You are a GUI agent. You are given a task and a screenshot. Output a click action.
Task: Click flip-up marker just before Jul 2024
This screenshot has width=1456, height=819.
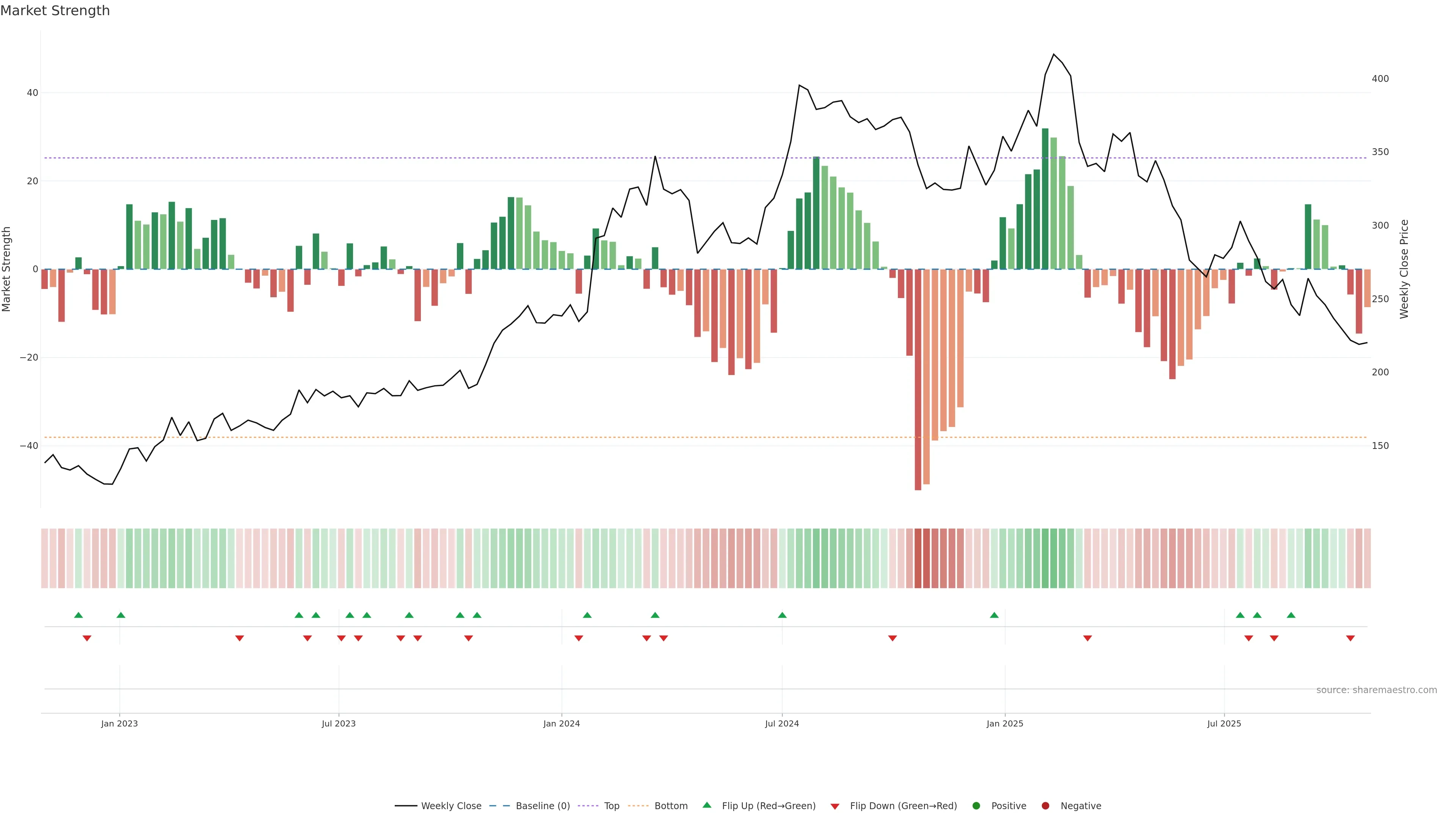782,615
